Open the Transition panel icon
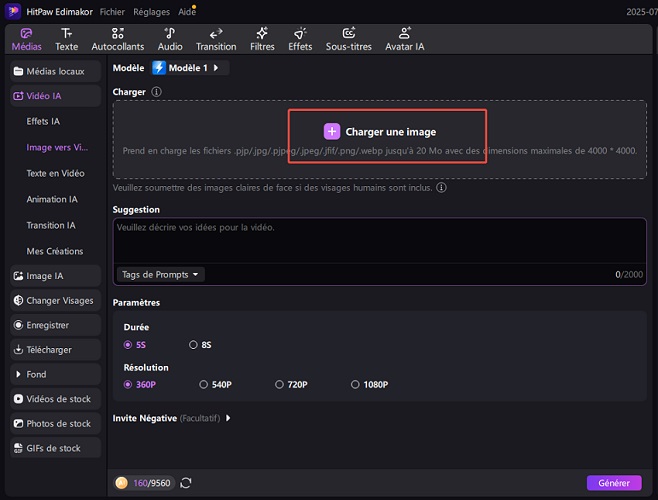Viewport: 658px width, 500px height. point(216,39)
